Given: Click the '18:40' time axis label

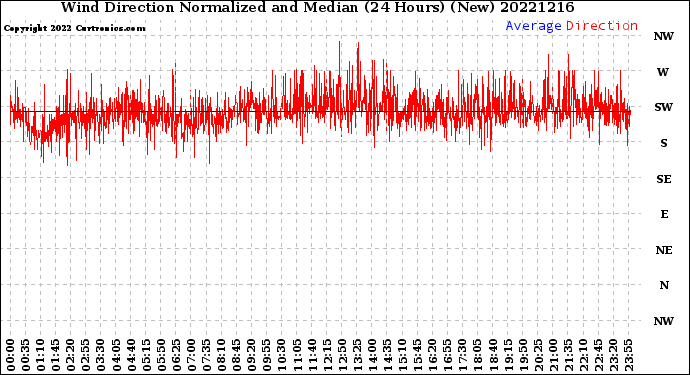Looking at the screenshot, I should tap(493, 355).
